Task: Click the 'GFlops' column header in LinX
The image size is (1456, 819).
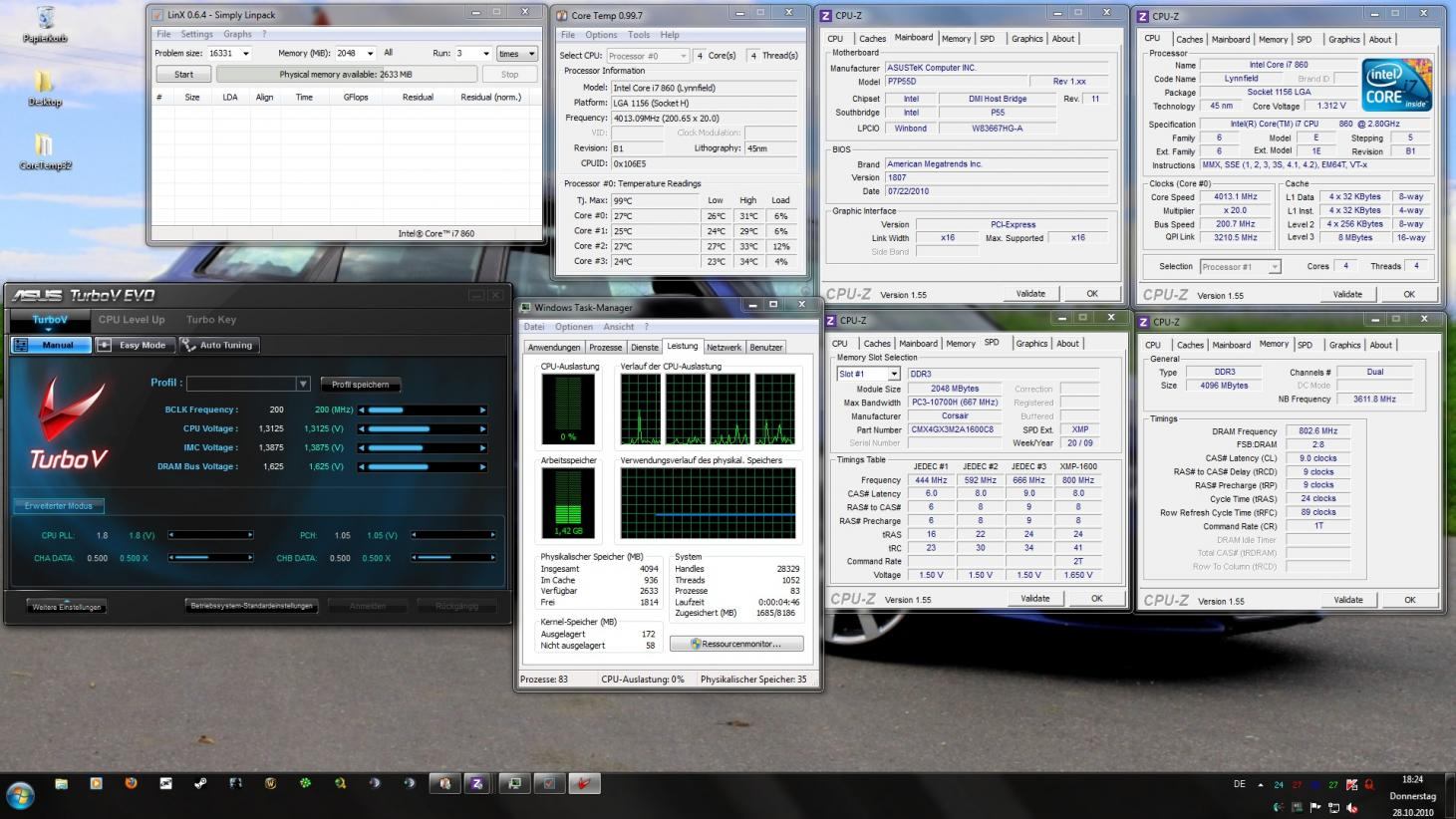Action: coord(356,97)
